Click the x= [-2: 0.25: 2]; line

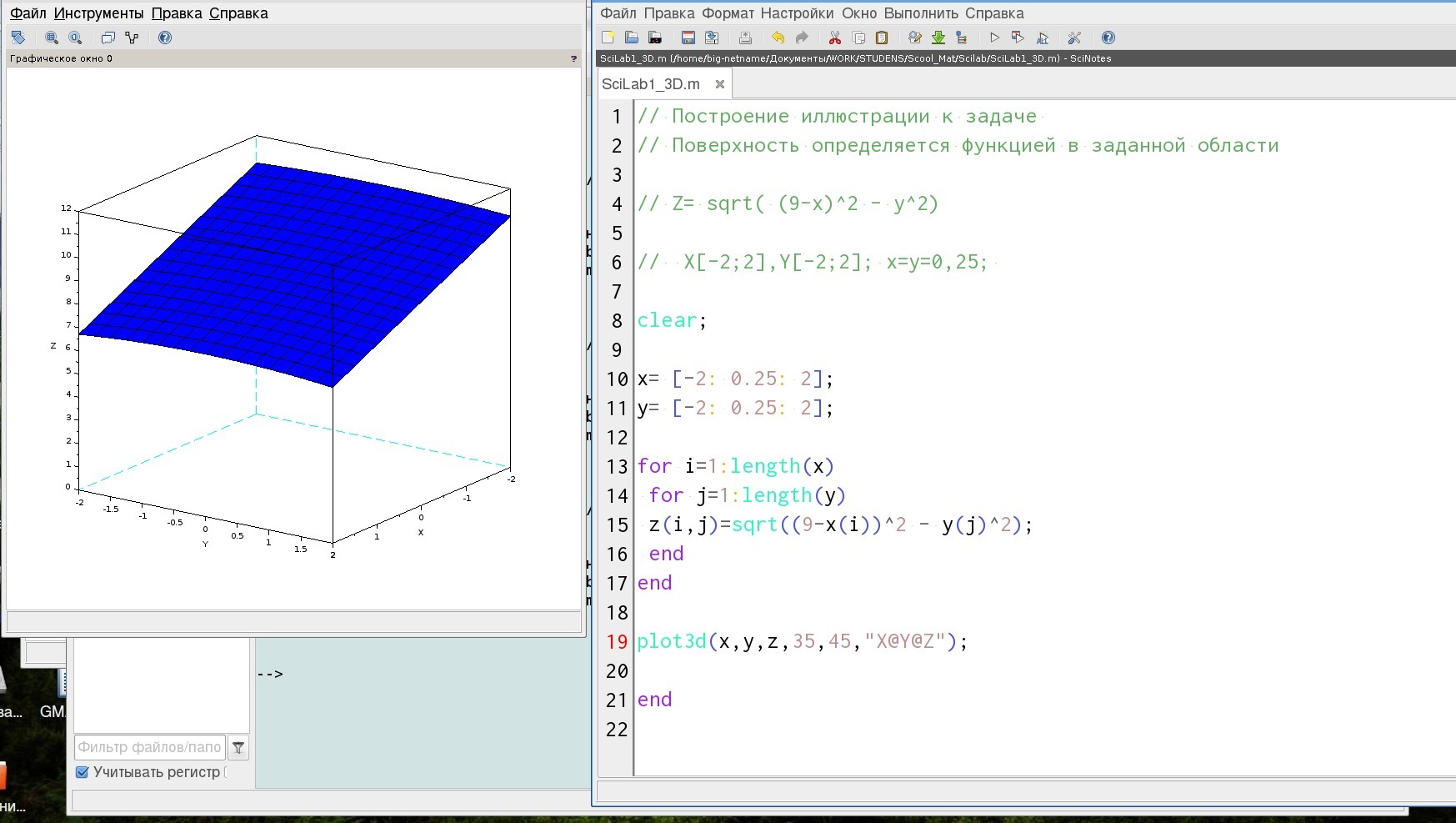(735, 379)
